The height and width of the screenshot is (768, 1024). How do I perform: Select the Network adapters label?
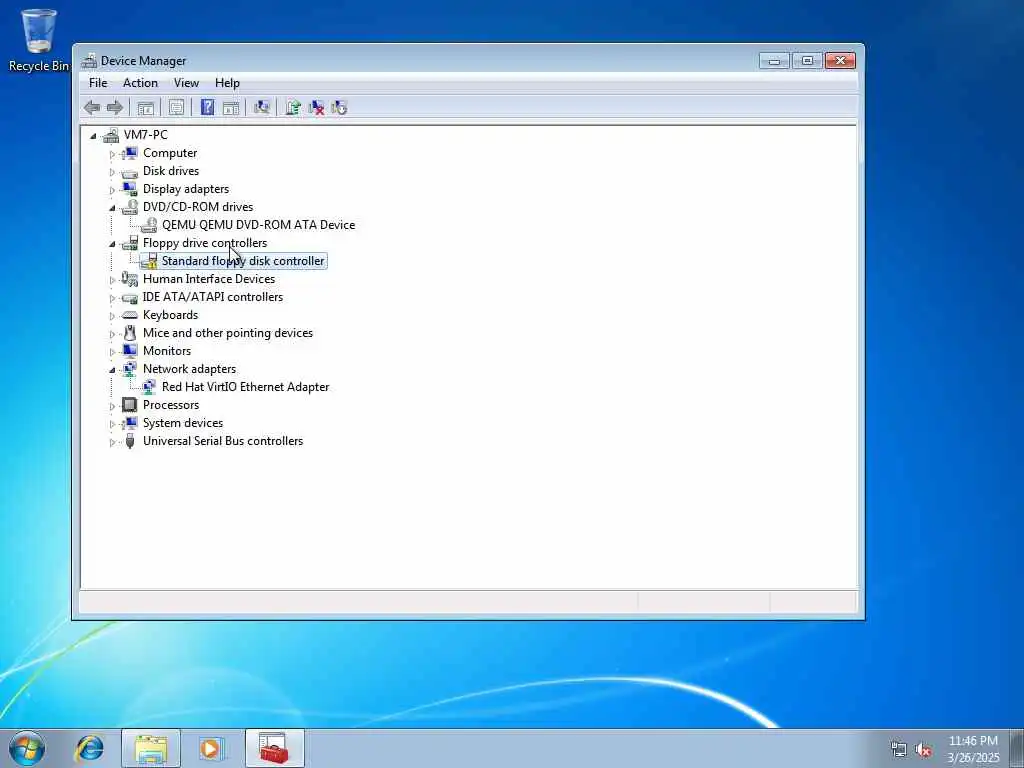pyautogui.click(x=189, y=369)
